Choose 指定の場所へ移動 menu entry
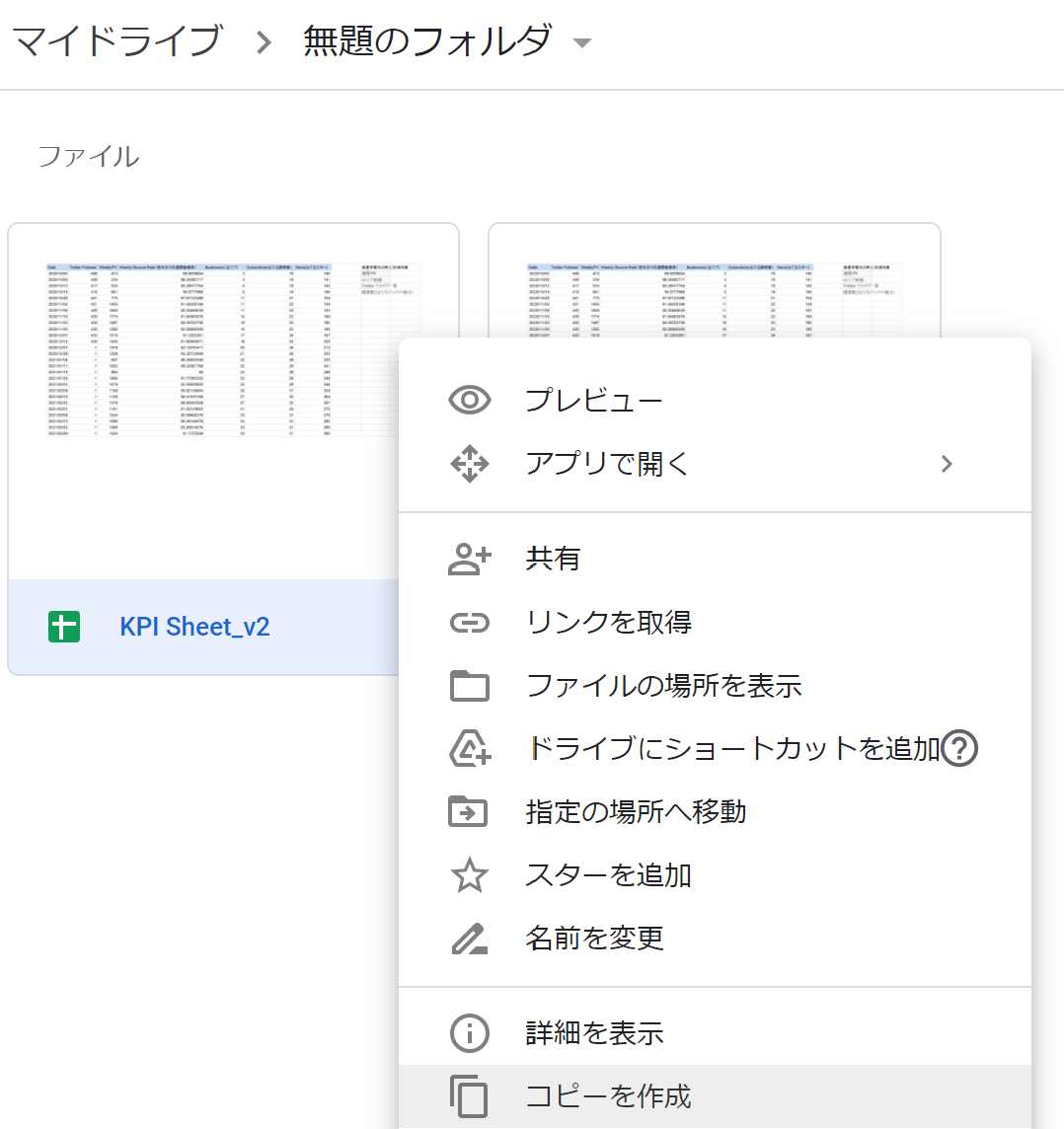 [x=715, y=811]
